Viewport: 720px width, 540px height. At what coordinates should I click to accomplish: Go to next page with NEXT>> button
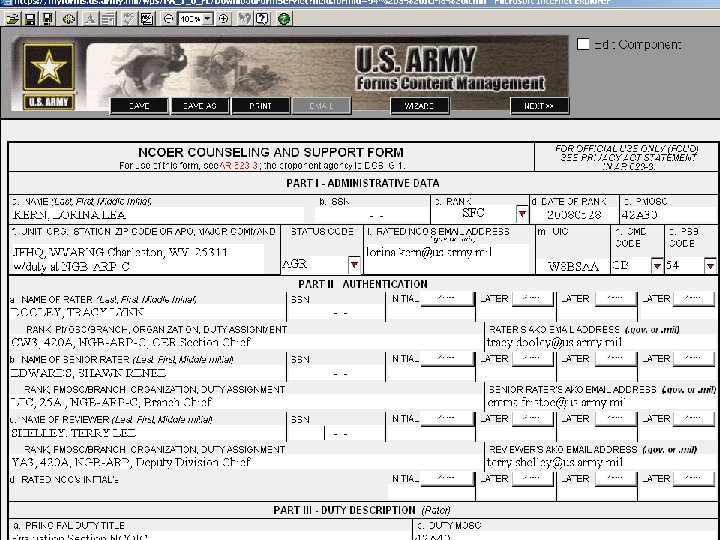coord(540,106)
